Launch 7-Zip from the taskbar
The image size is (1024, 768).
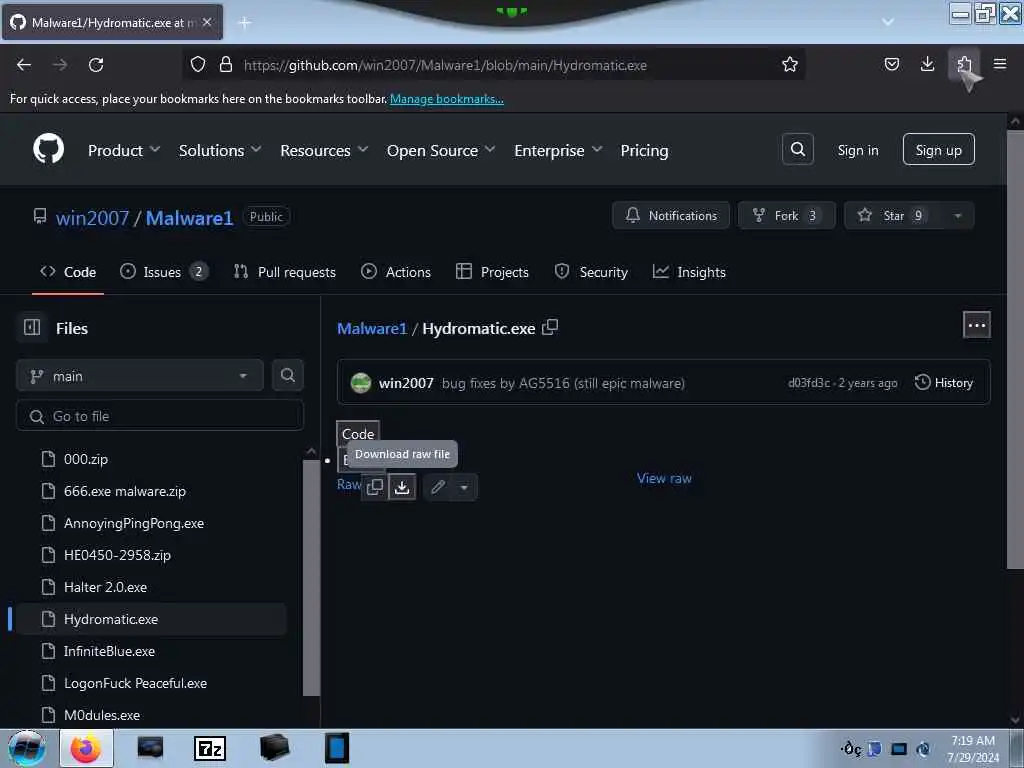point(210,748)
